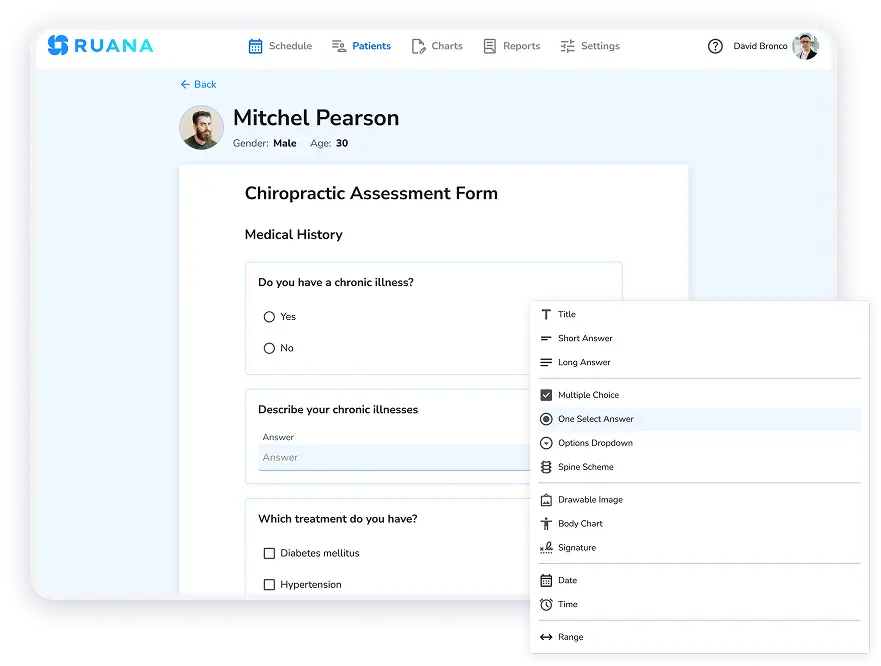Open Settings using the sliders icon
Image resolution: width=881 pixels, height=666 pixels.
567,46
